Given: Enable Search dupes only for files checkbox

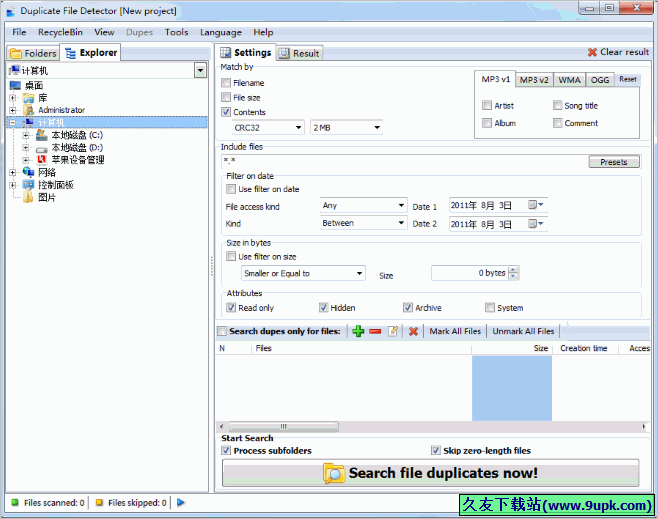Looking at the screenshot, I should pos(222,331).
